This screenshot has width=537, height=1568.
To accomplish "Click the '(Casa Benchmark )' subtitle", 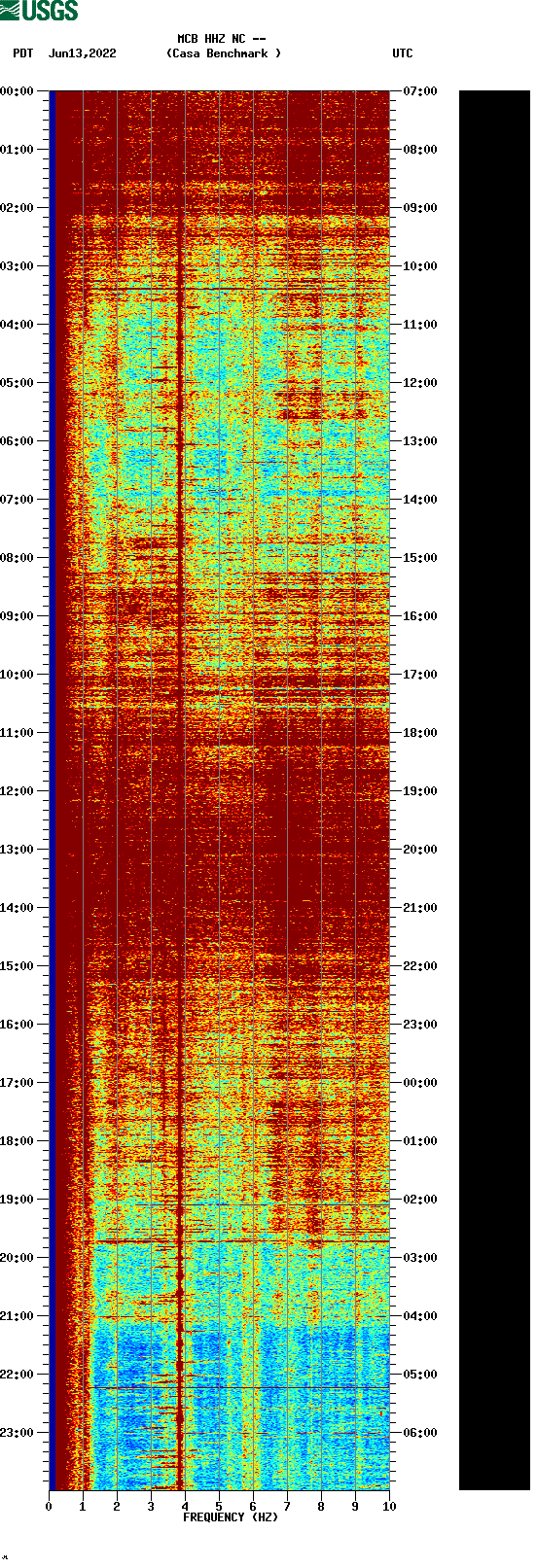I will (x=224, y=53).
